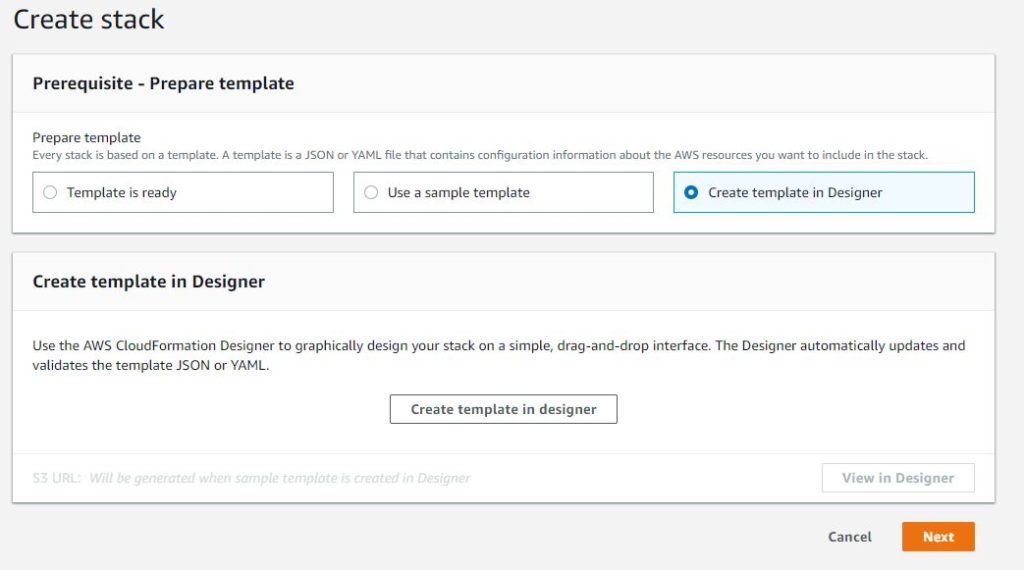Click the "Create template in designer" button

point(503,409)
